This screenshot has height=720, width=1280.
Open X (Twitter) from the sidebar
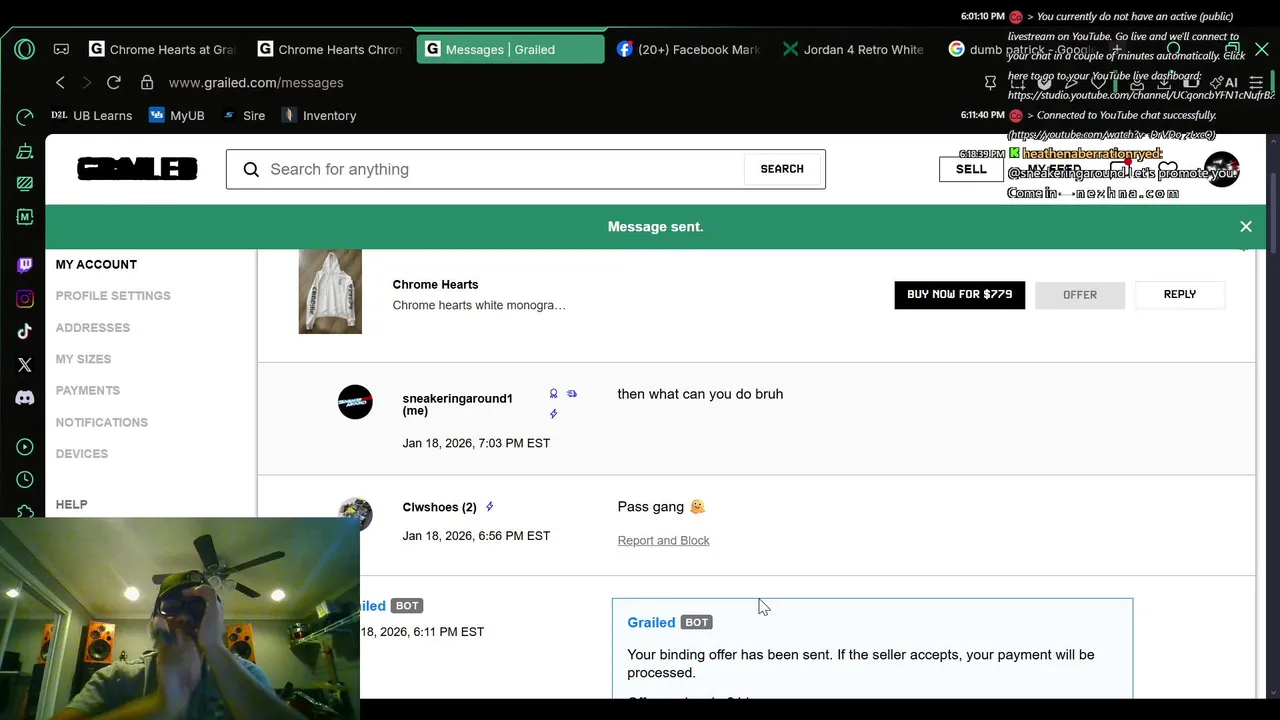point(25,365)
